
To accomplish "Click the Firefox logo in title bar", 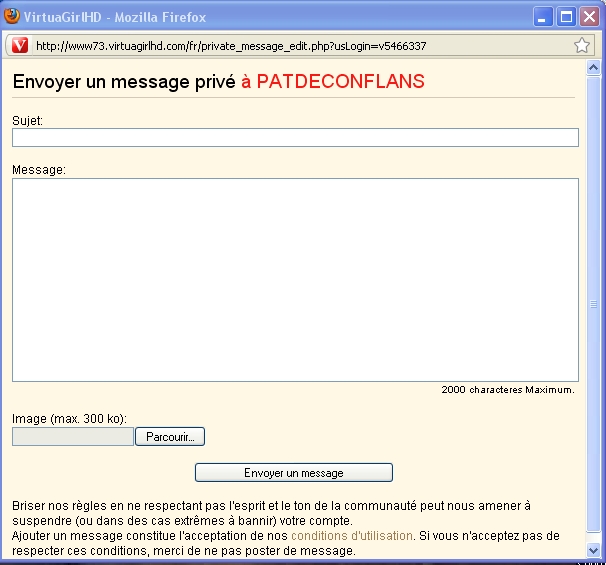I will 12,16.
